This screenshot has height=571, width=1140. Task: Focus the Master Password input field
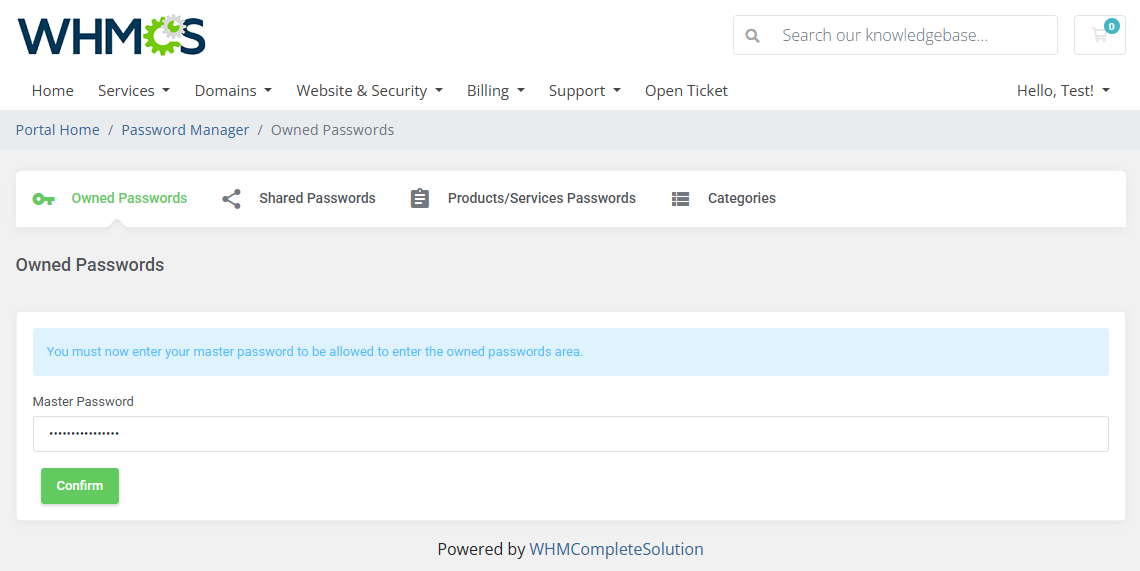point(570,434)
